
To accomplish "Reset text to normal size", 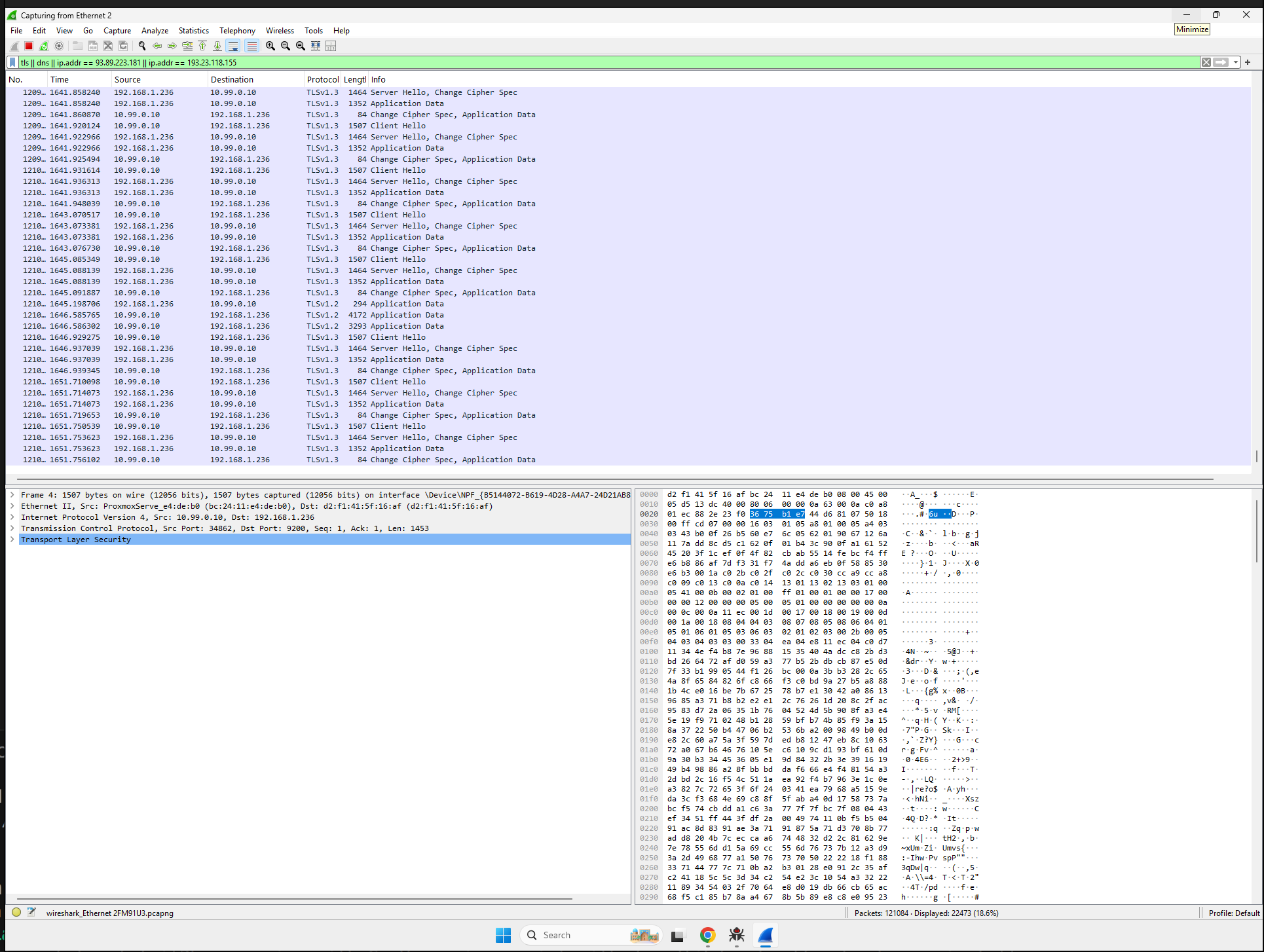I will [301, 46].
